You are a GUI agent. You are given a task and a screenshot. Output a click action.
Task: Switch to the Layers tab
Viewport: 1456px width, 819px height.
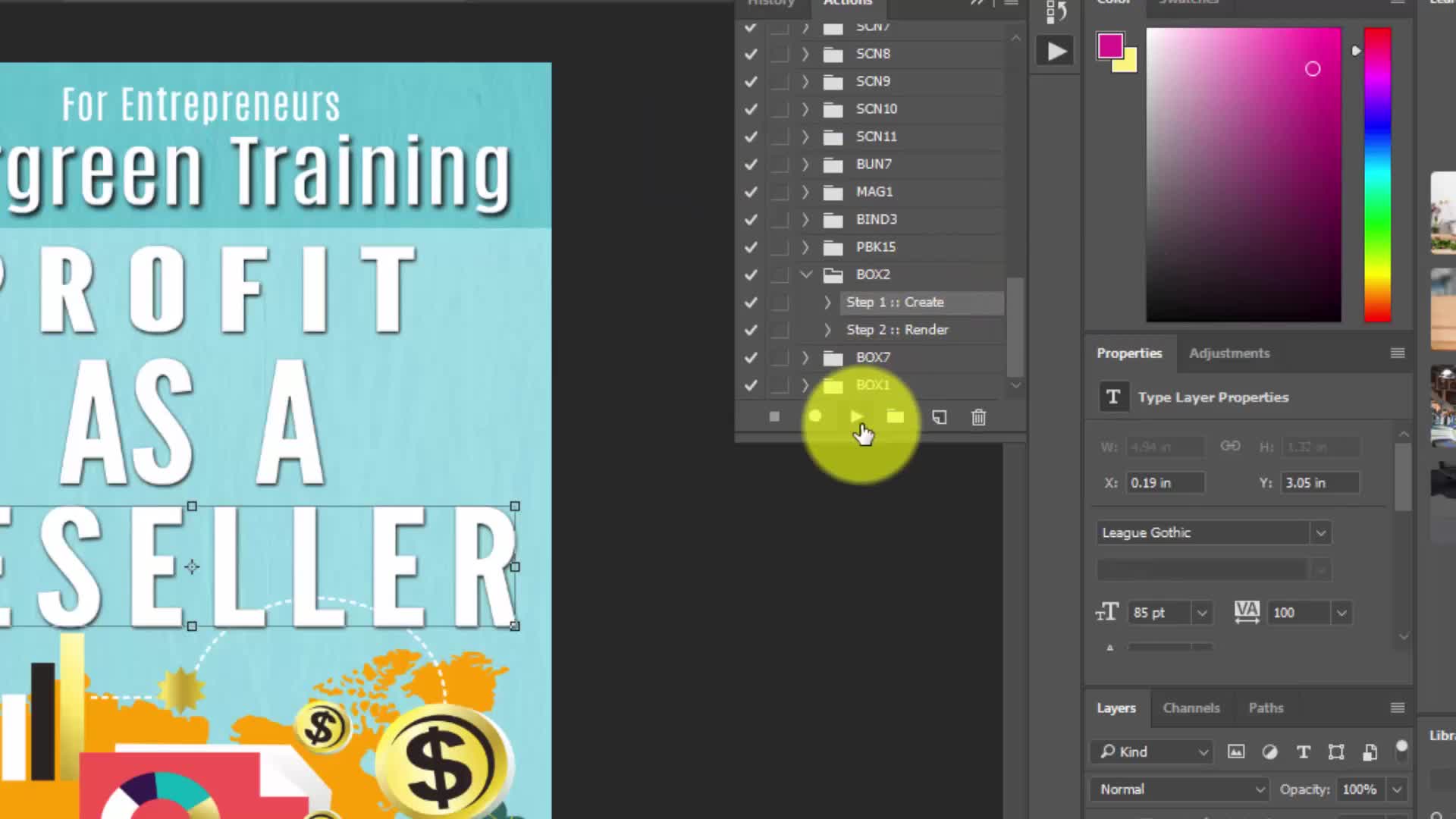point(1116,708)
